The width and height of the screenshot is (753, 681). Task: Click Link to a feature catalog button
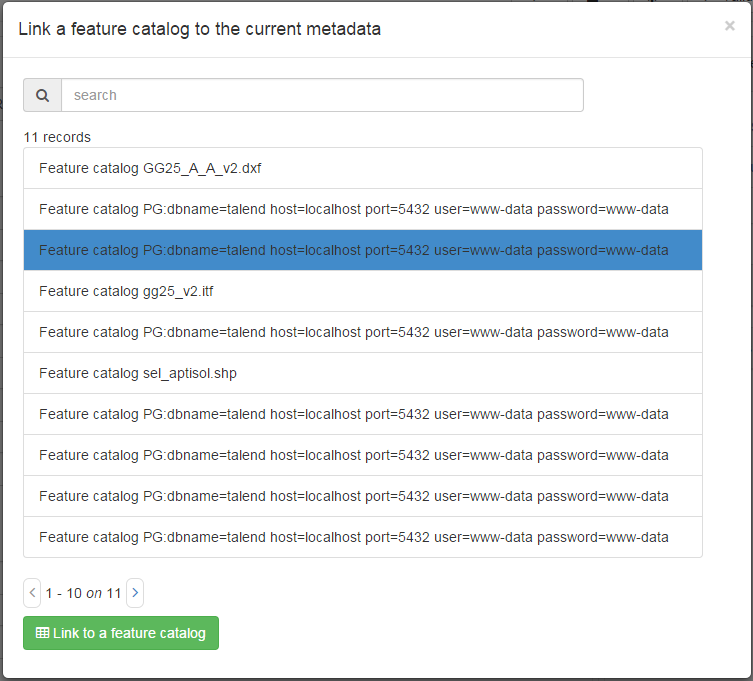[x=121, y=633]
